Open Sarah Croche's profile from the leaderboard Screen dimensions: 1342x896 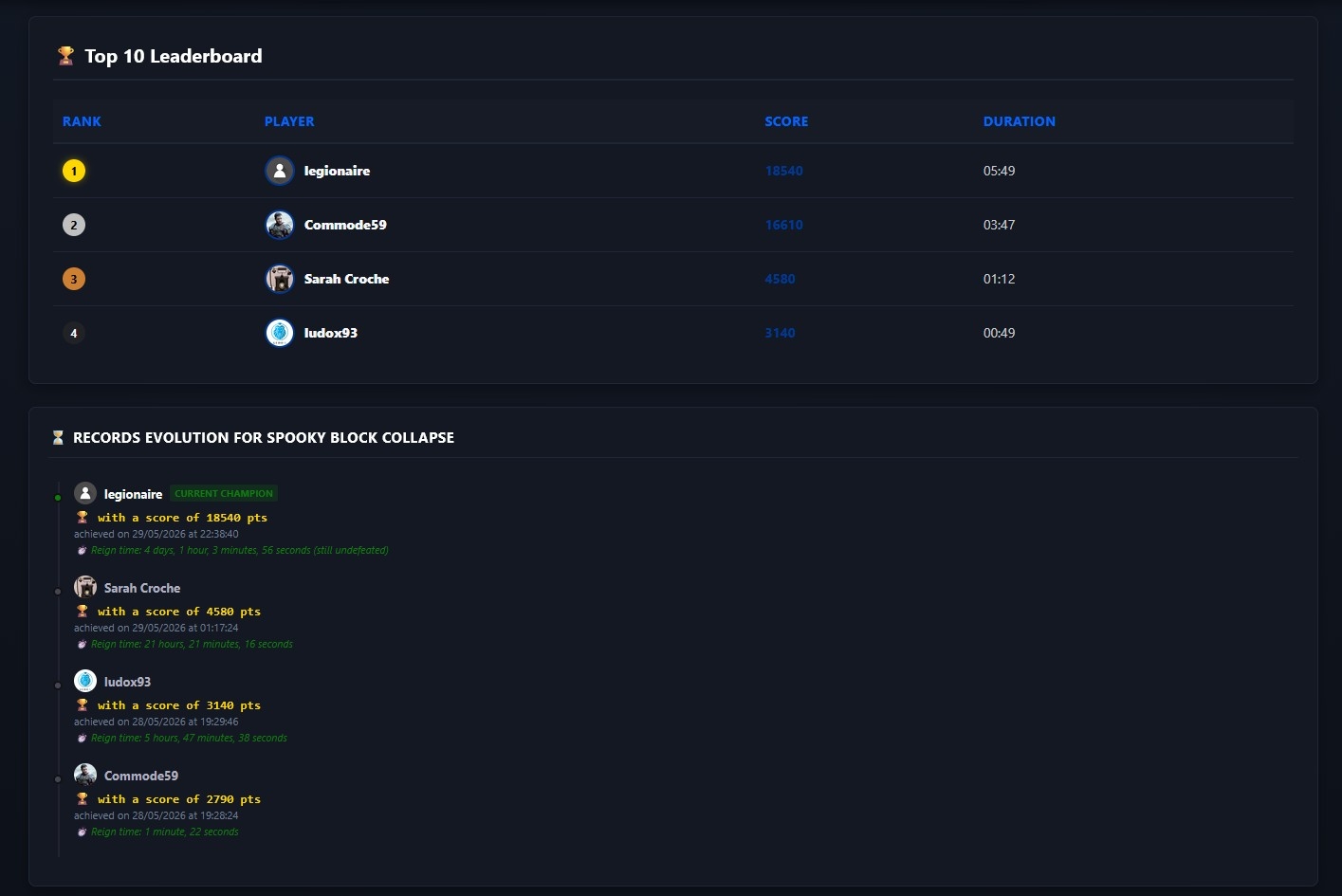tap(346, 279)
